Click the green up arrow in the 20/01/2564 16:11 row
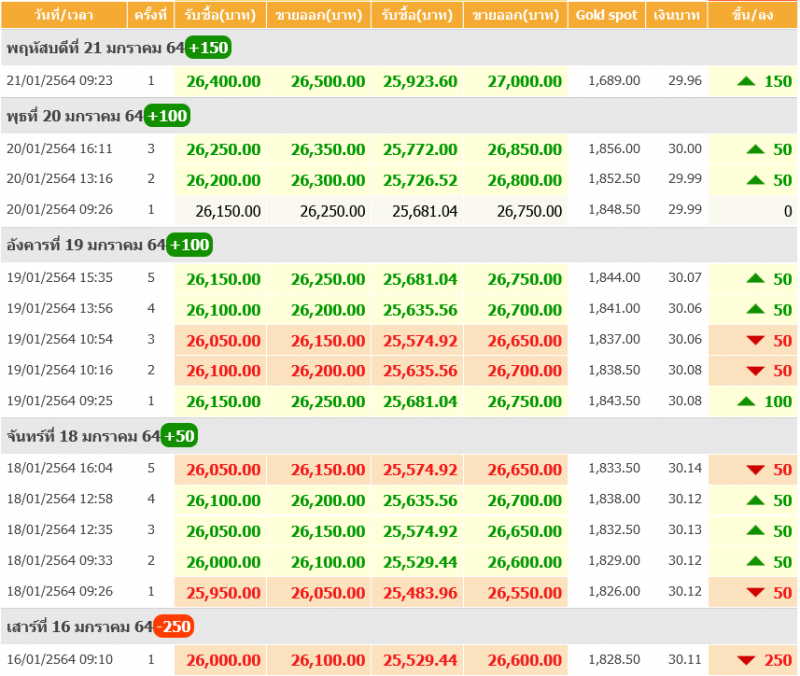The width and height of the screenshot is (800, 676). coord(756,150)
